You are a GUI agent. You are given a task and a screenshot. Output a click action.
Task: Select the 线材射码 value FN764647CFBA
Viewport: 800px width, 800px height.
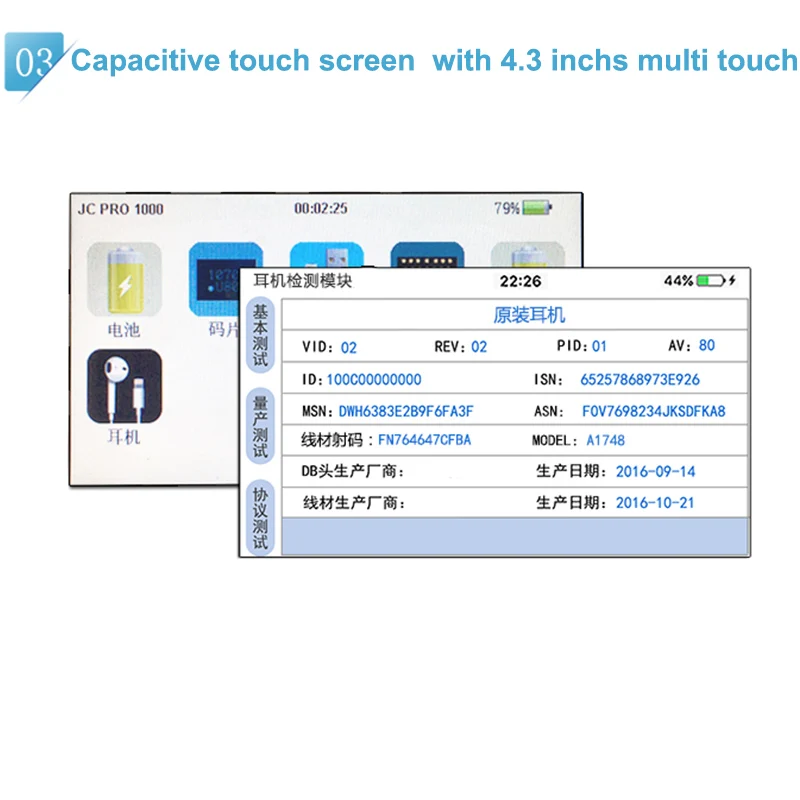click(424, 440)
